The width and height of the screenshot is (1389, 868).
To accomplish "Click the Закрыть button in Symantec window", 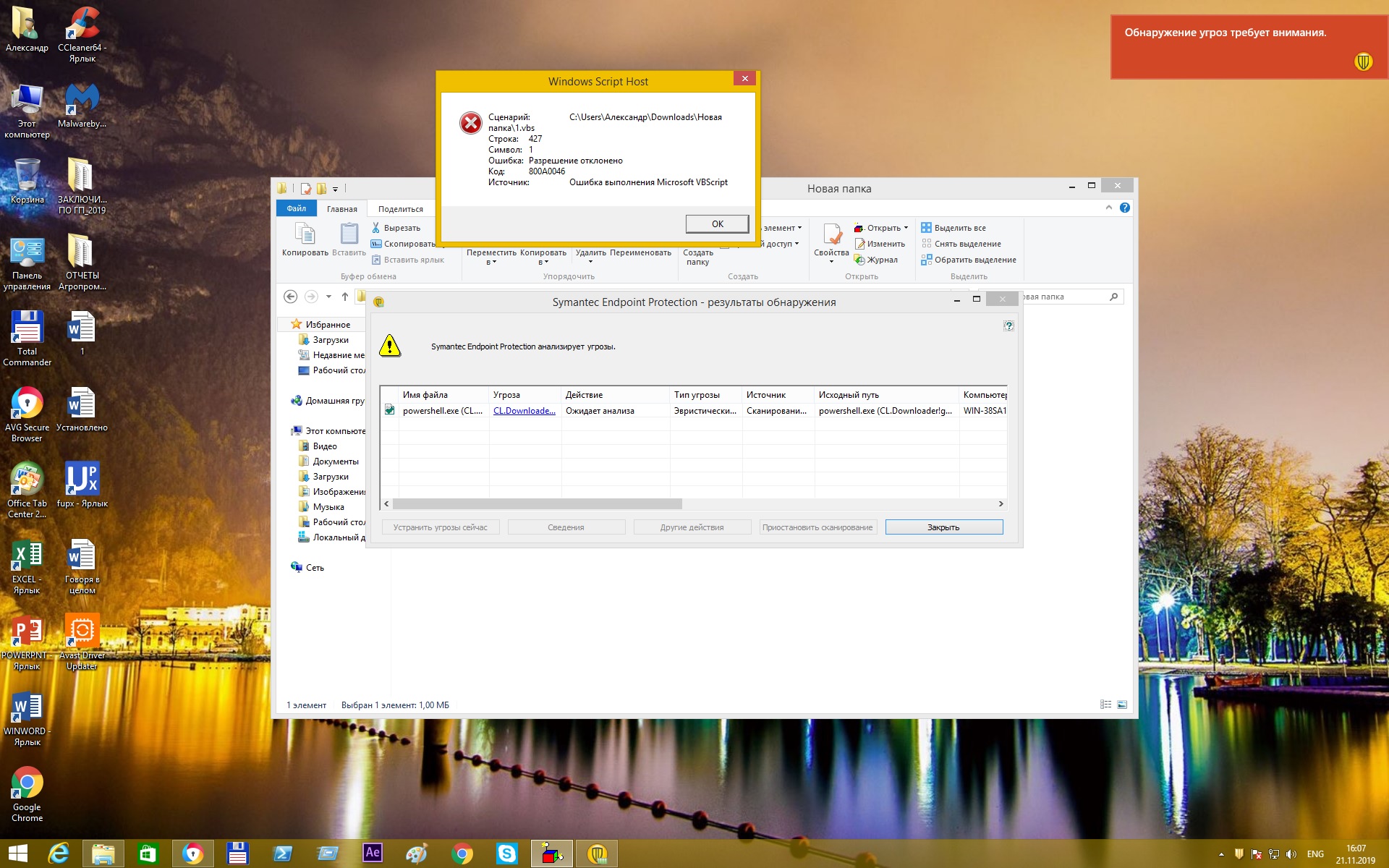I will coord(943,527).
